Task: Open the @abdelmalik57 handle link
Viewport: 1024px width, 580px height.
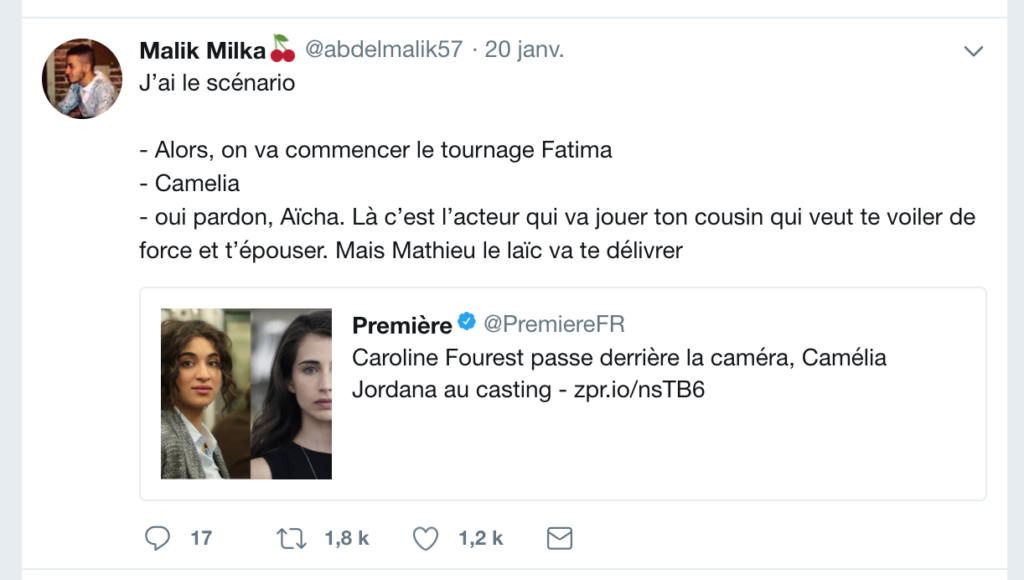Action: (x=384, y=50)
